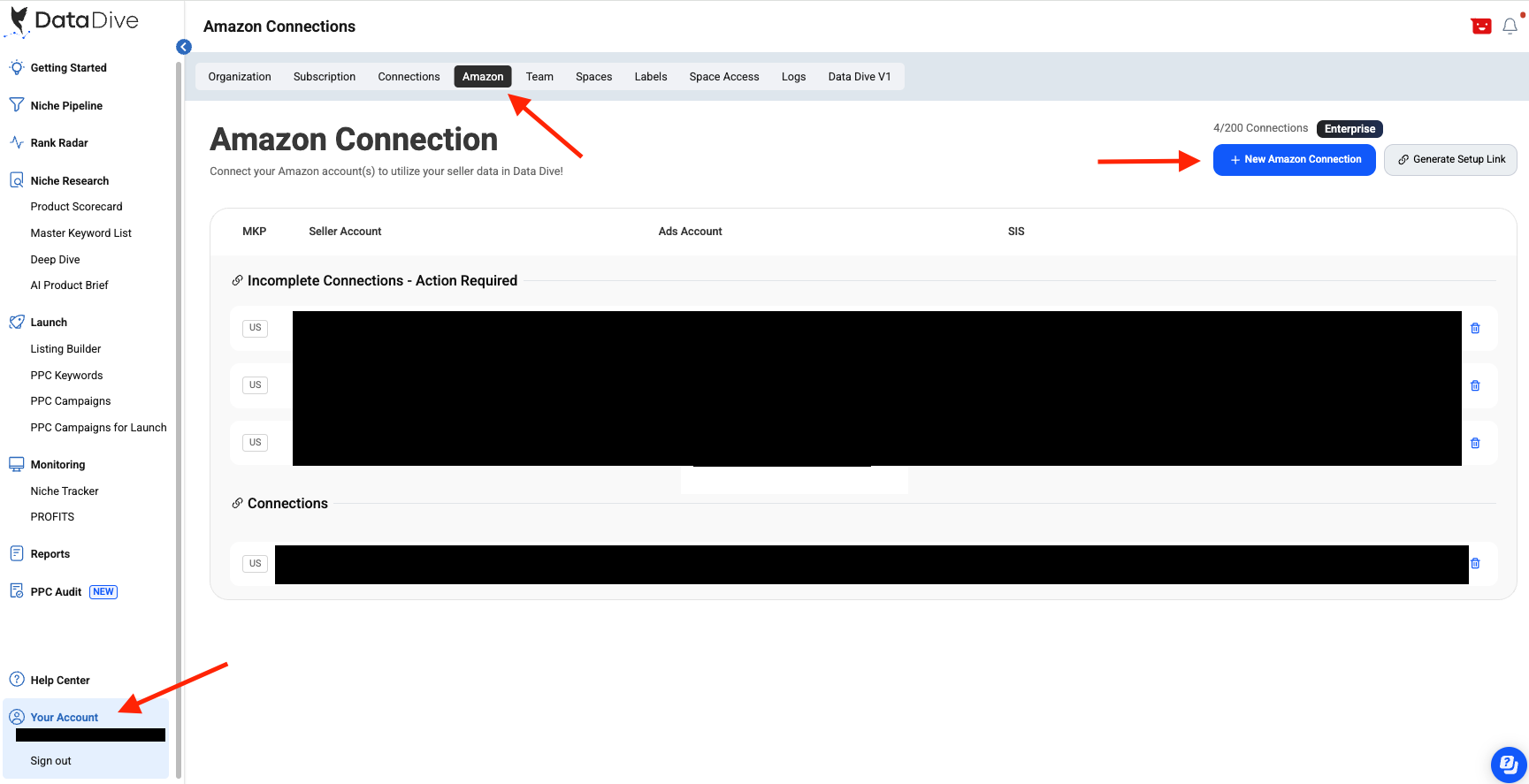Open the notifications bell
The width and height of the screenshot is (1529, 784).
tap(1510, 26)
